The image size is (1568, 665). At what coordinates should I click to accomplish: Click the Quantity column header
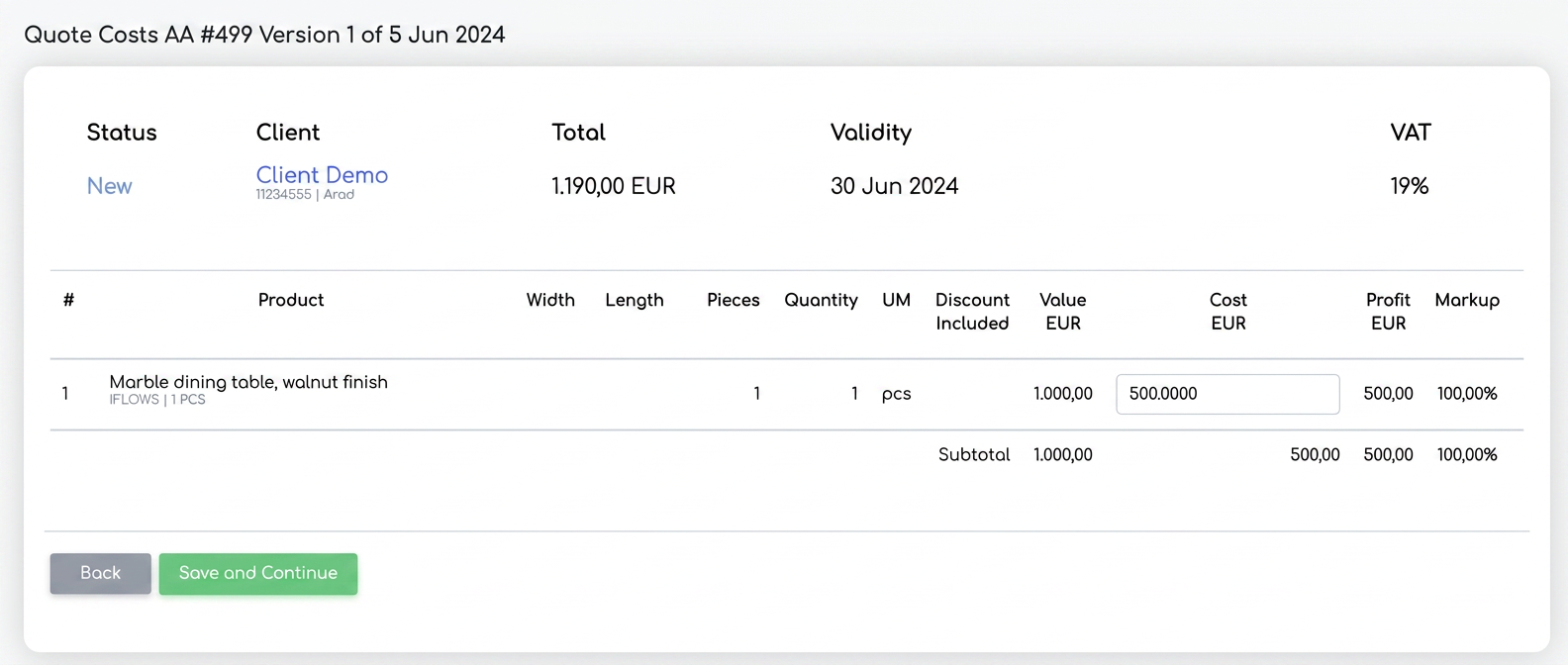pyautogui.click(x=821, y=300)
